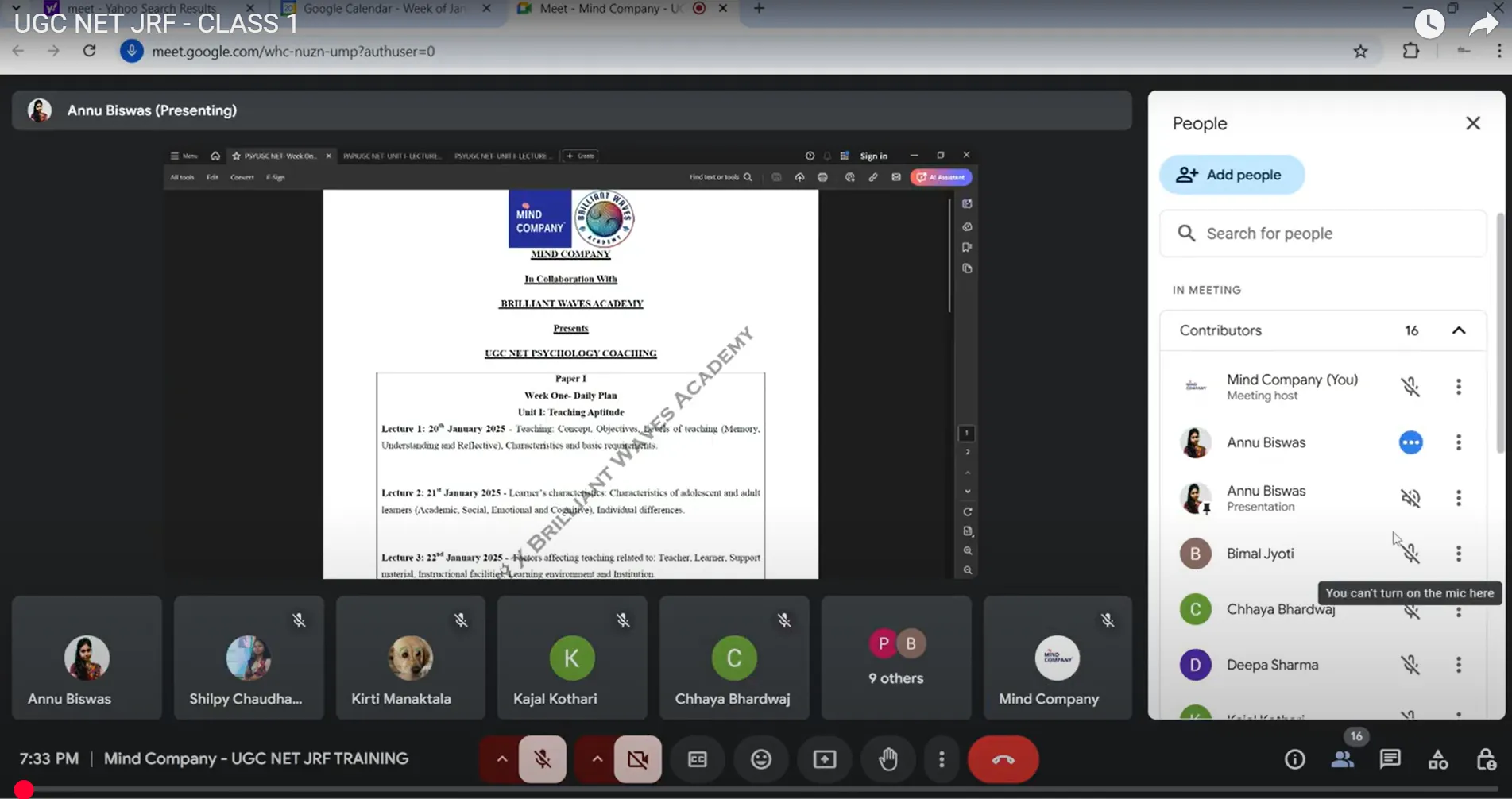Viewport: 1512px width, 799px height.
Task: Click the Present now icon
Action: pos(825,759)
